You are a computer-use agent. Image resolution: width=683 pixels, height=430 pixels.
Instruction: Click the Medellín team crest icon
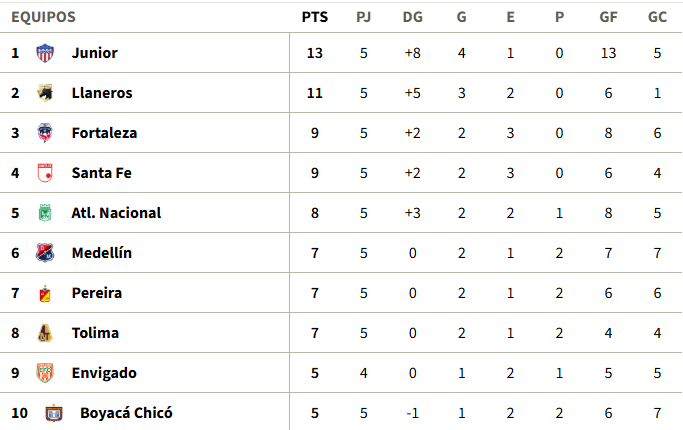tap(45, 253)
